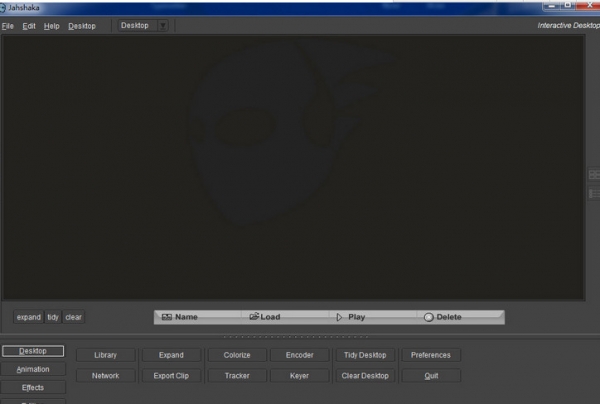Screen dimensions: 600x404
Task: Open the File menu
Action: coord(8,26)
